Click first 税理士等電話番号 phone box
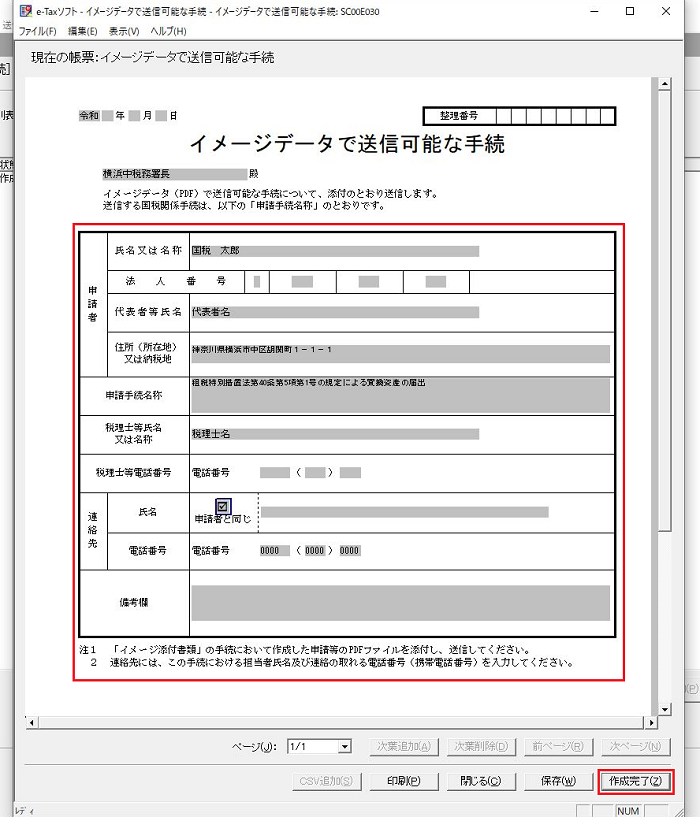Screen dimensions: 700x817 [x=275, y=473]
